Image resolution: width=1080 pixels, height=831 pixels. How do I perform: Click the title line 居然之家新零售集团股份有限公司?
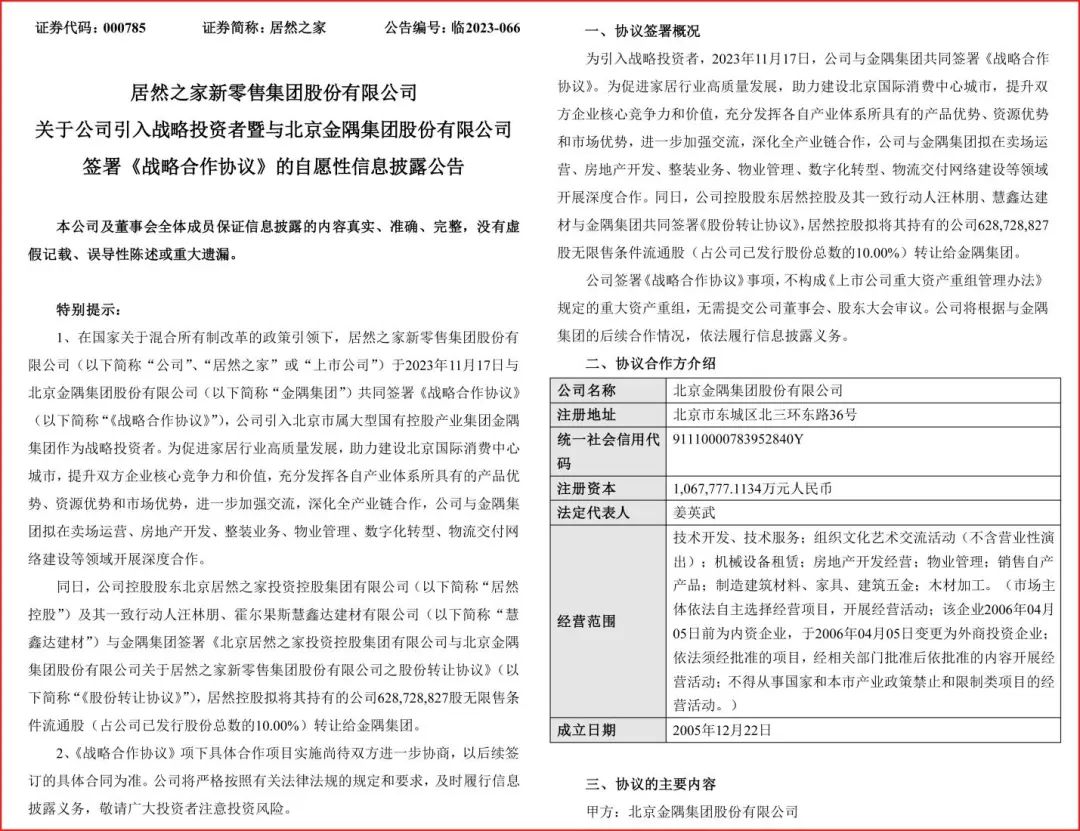[x=273, y=93]
